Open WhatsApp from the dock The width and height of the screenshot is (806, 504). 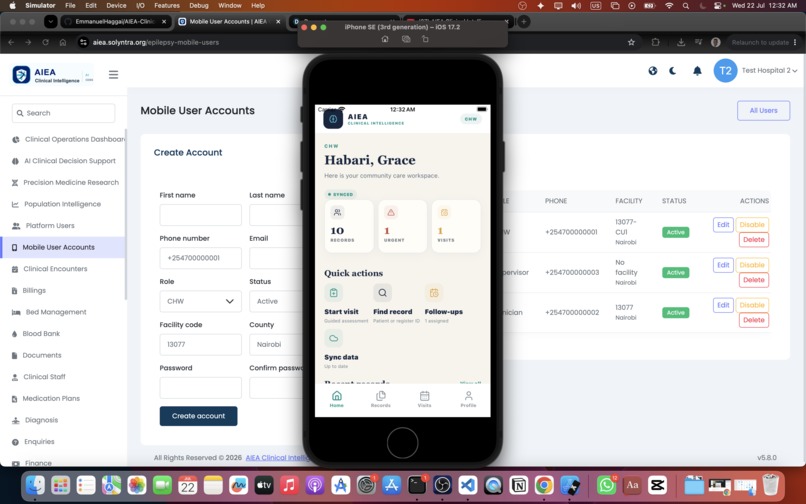click(x=607, y=485)
